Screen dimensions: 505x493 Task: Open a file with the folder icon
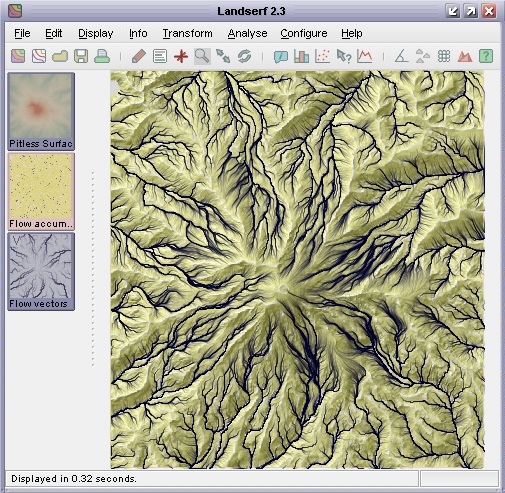60,56
